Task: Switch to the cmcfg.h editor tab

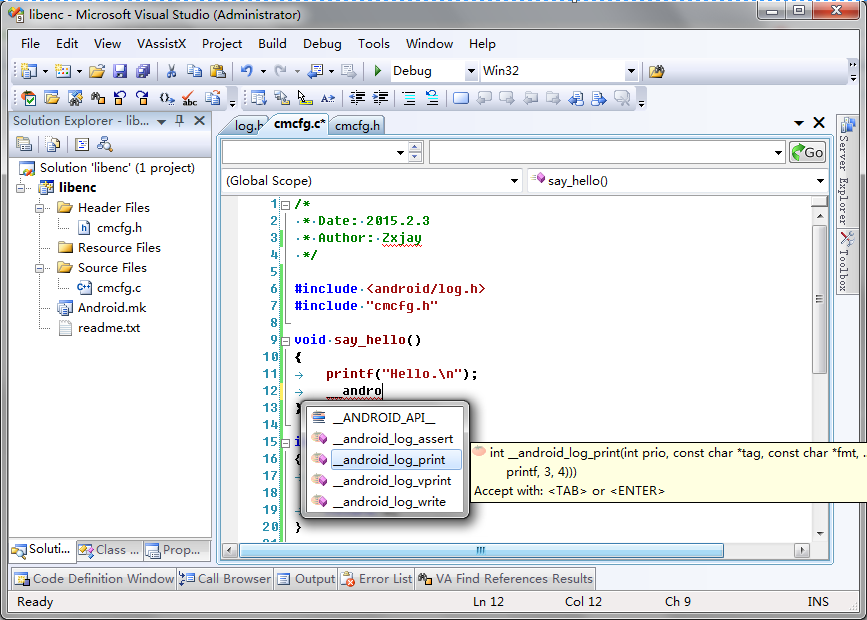Action: [x=357, y=126]
